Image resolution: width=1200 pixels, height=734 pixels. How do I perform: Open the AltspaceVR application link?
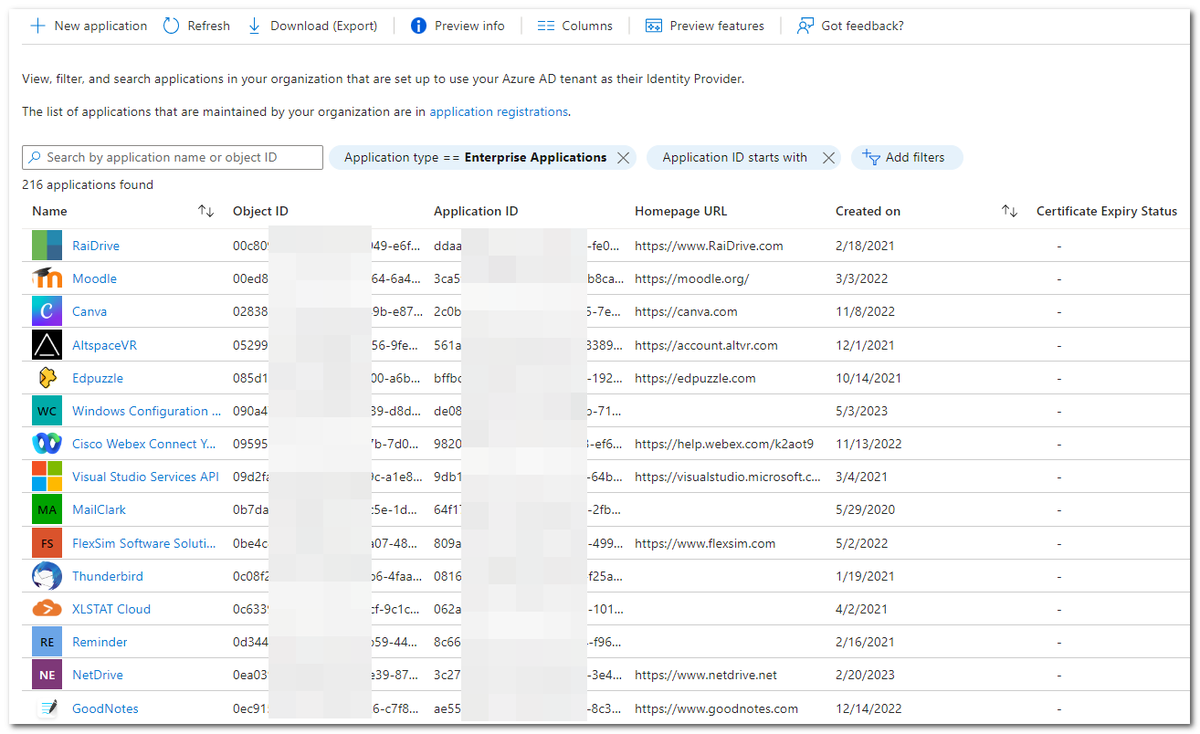[104, 345]
